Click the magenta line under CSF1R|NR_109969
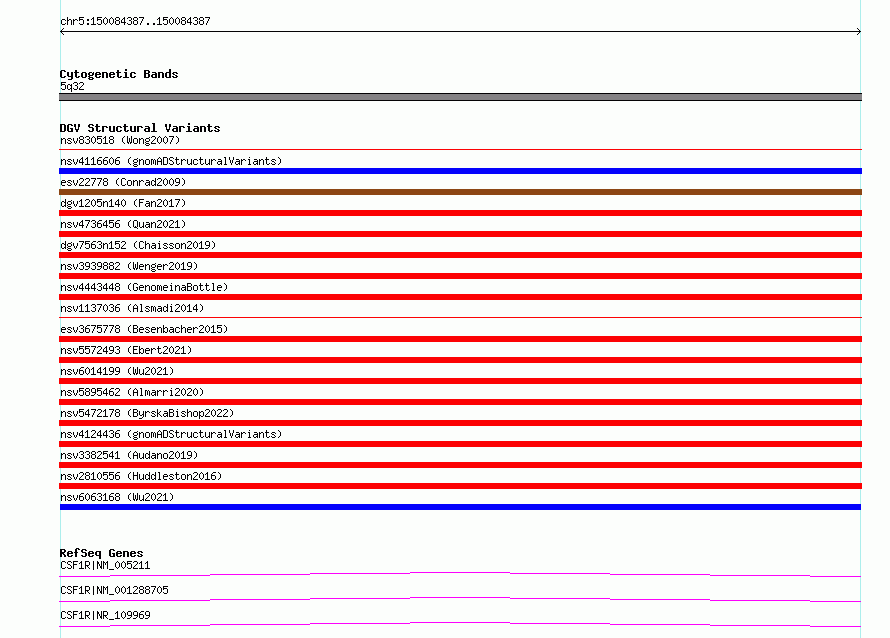The height and width of the screenshot is (638, 890). click(x=460, y=624)
